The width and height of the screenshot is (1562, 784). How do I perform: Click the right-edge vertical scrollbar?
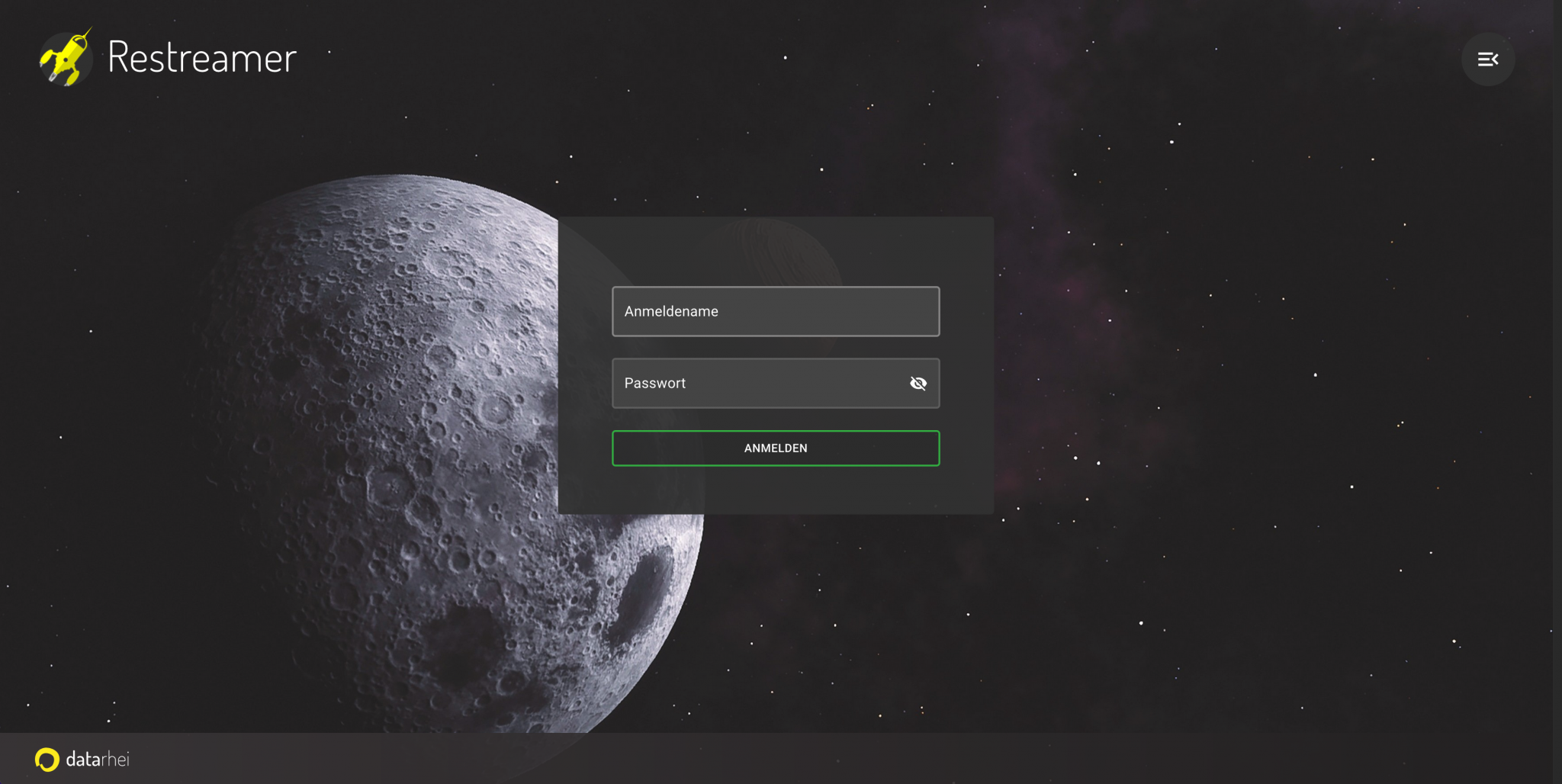(x=1557, y=381)
